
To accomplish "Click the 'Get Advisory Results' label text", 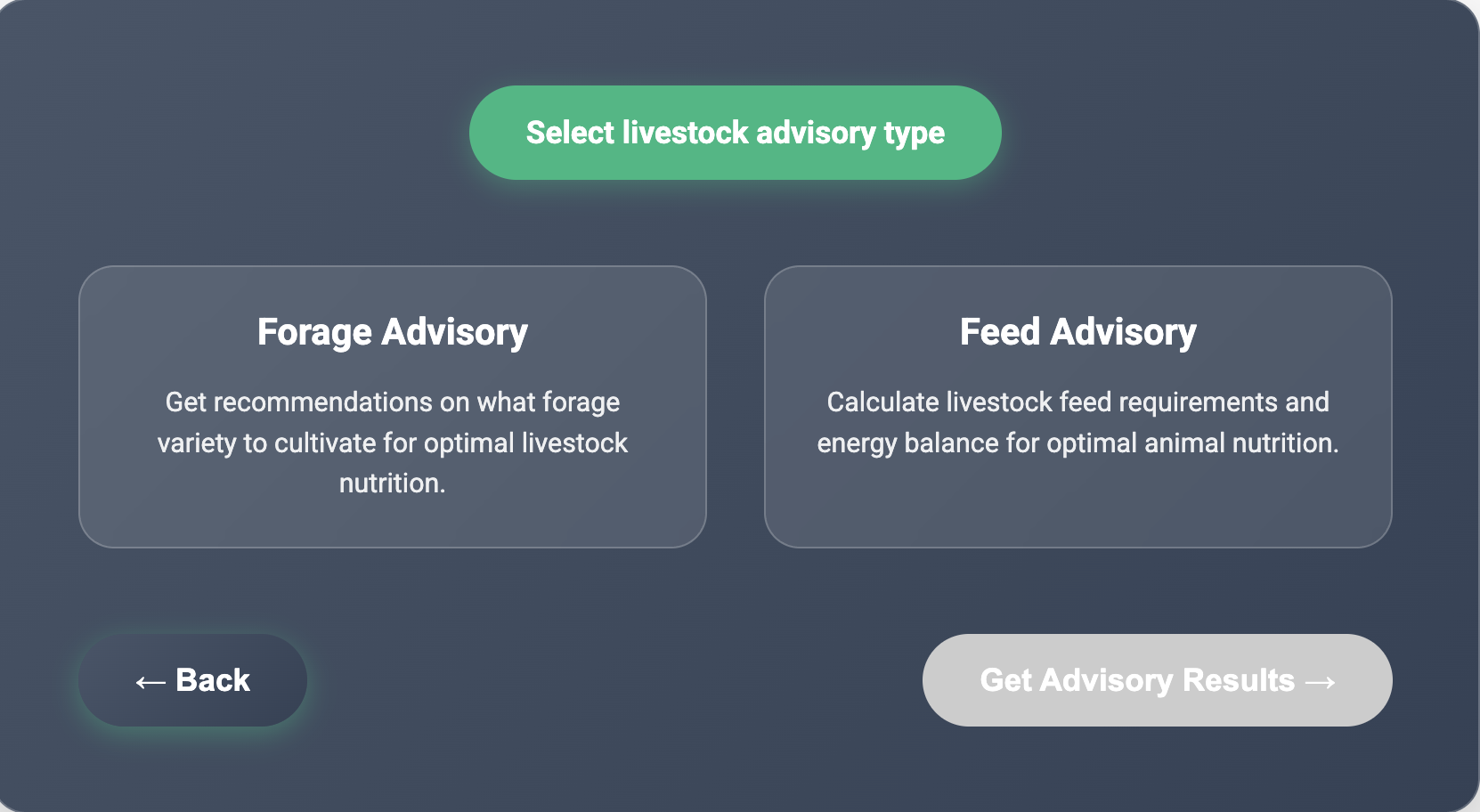I will tap(1137, 680).
